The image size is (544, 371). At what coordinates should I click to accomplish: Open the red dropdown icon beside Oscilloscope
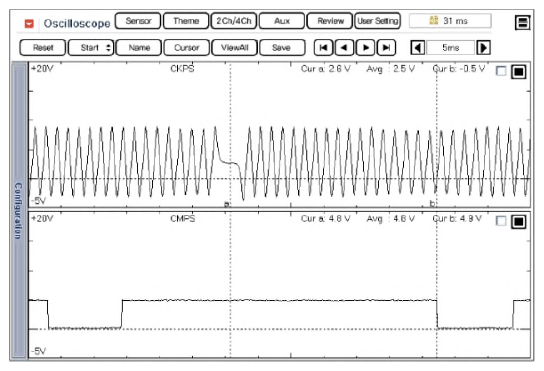(29, 24)
